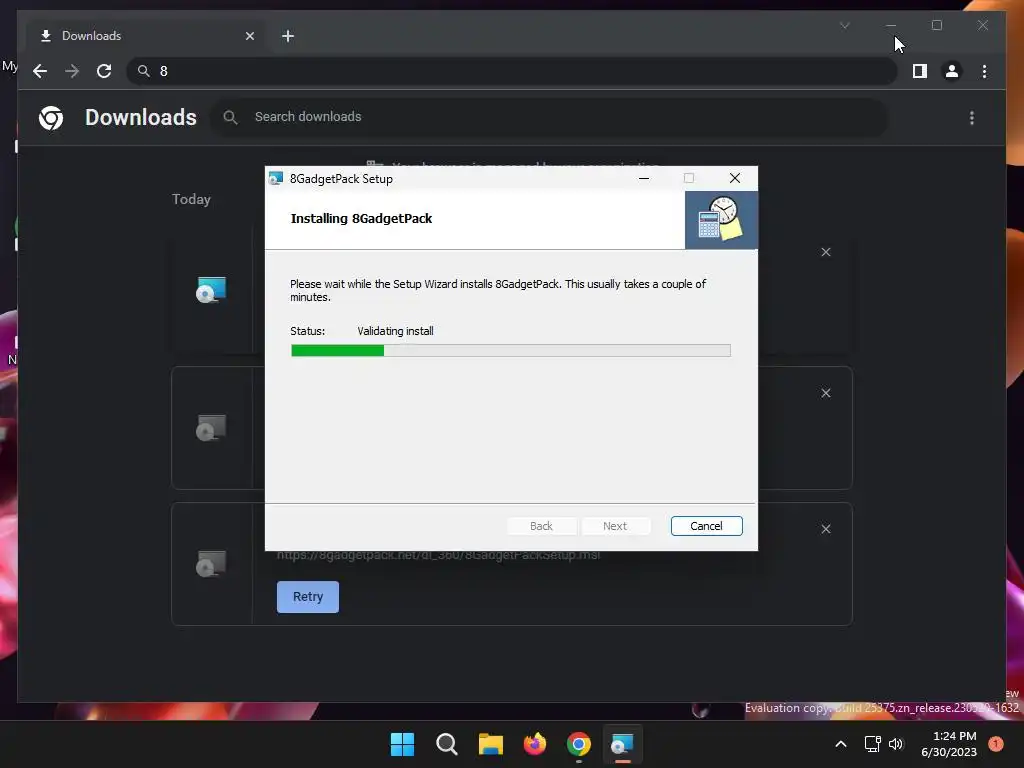Screen dimensions: 1024x768
Task: Remove the second download from list
Action: pyautogui.click(x=825, y=393)
